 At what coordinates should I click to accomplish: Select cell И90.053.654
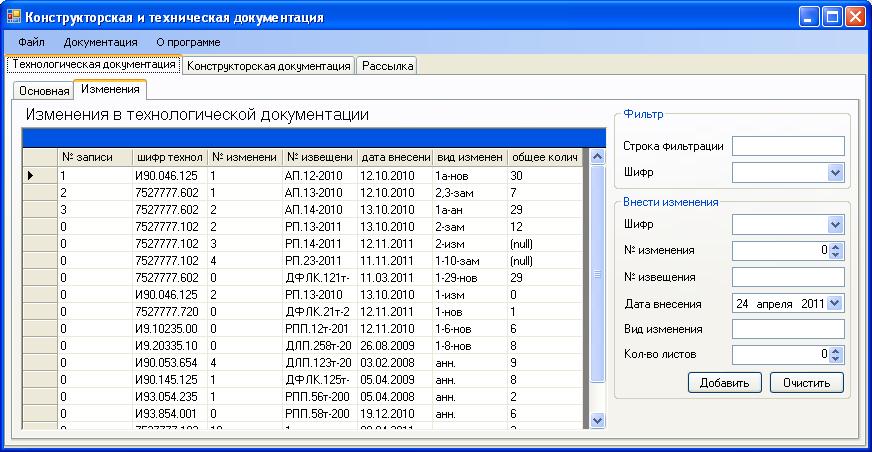[x=170, y=362]
